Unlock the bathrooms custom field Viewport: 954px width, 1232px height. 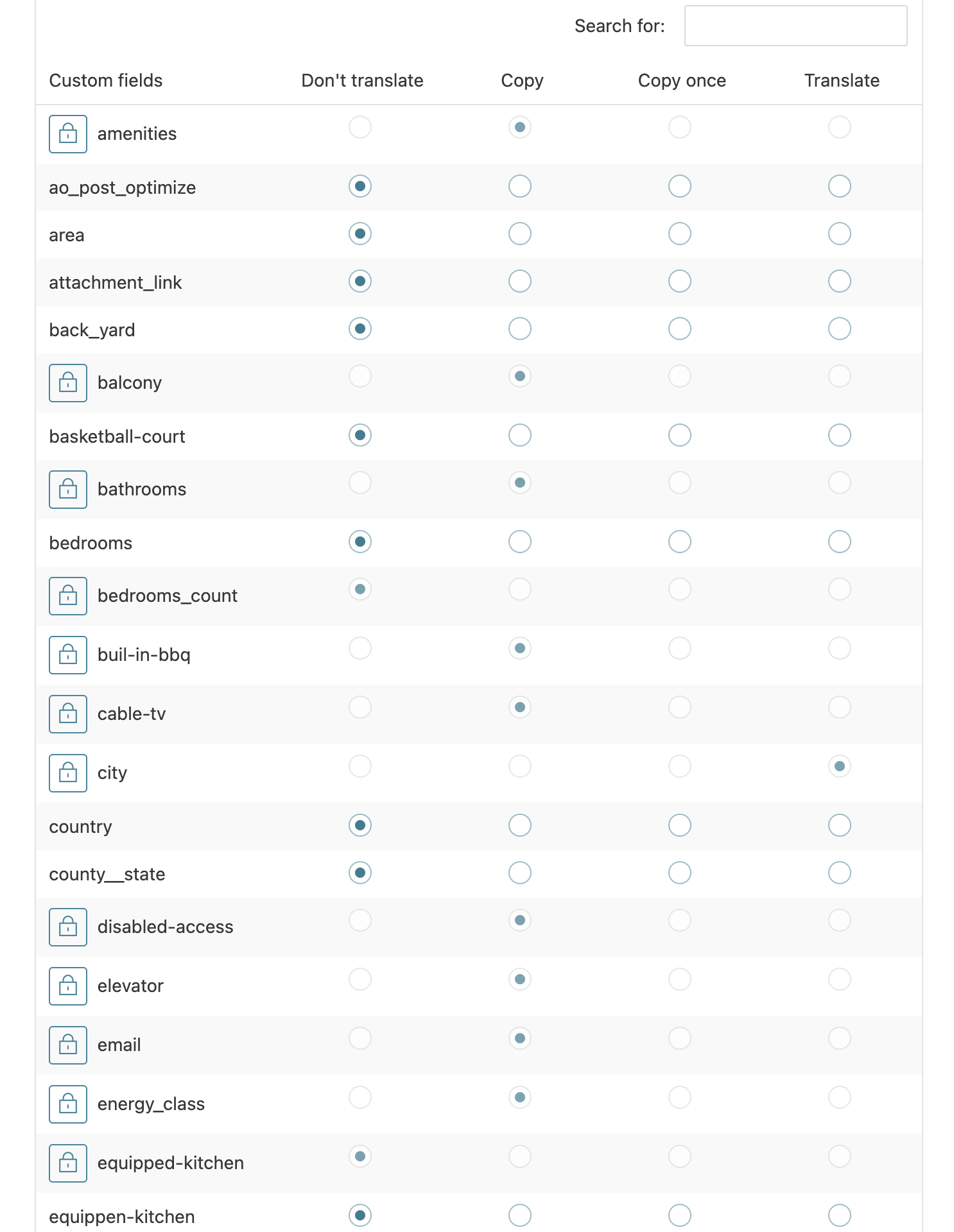coord(68,490)
